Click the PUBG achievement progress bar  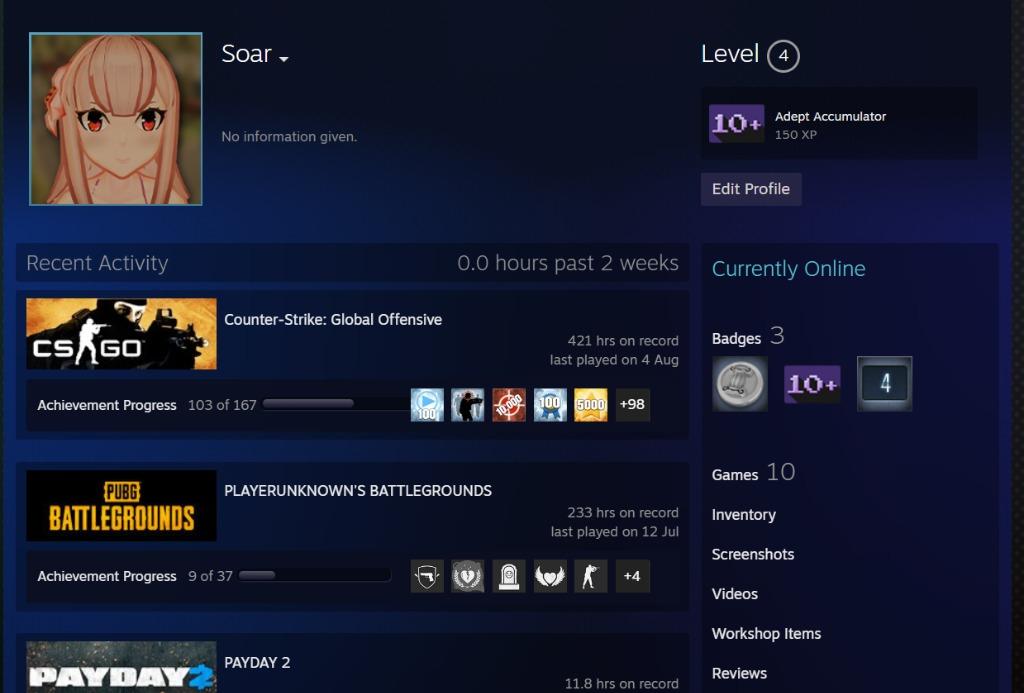[x=315, y=575]
